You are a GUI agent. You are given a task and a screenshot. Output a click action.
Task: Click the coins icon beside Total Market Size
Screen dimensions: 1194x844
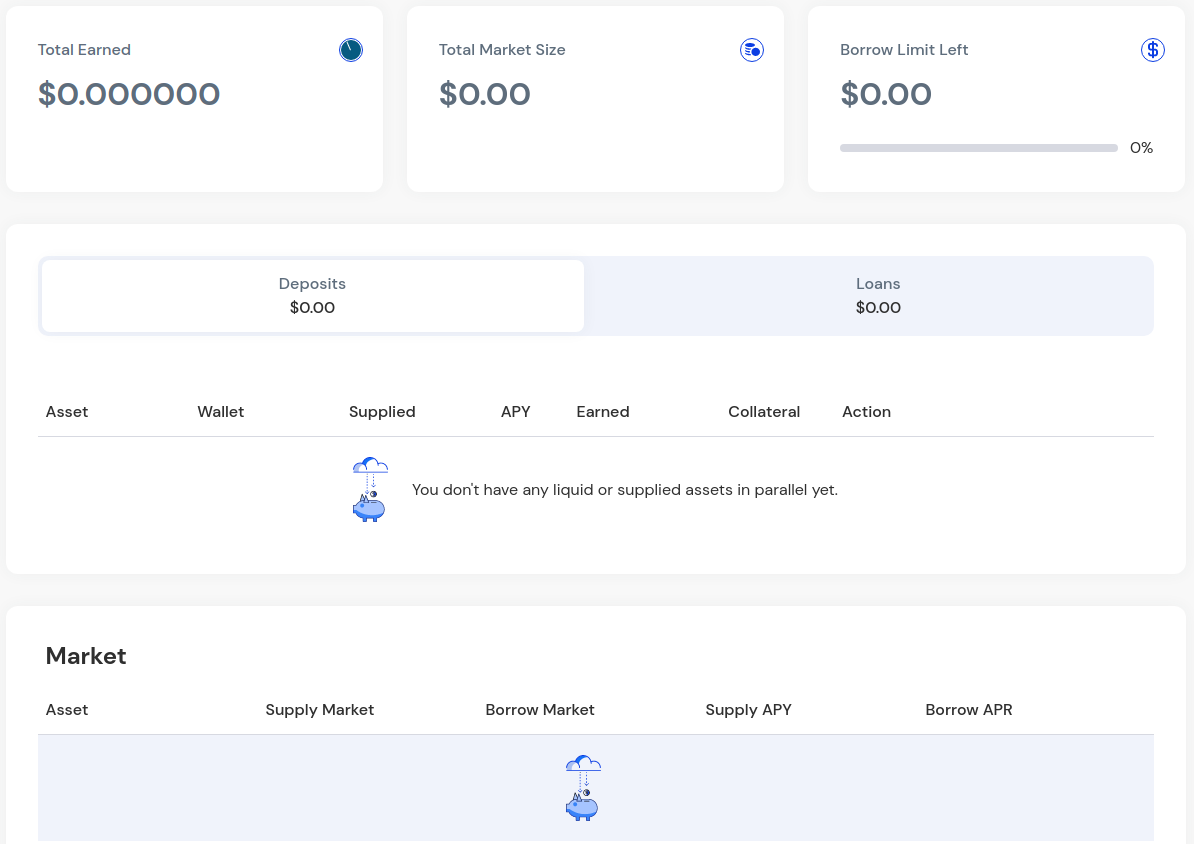tap(752, 50)
